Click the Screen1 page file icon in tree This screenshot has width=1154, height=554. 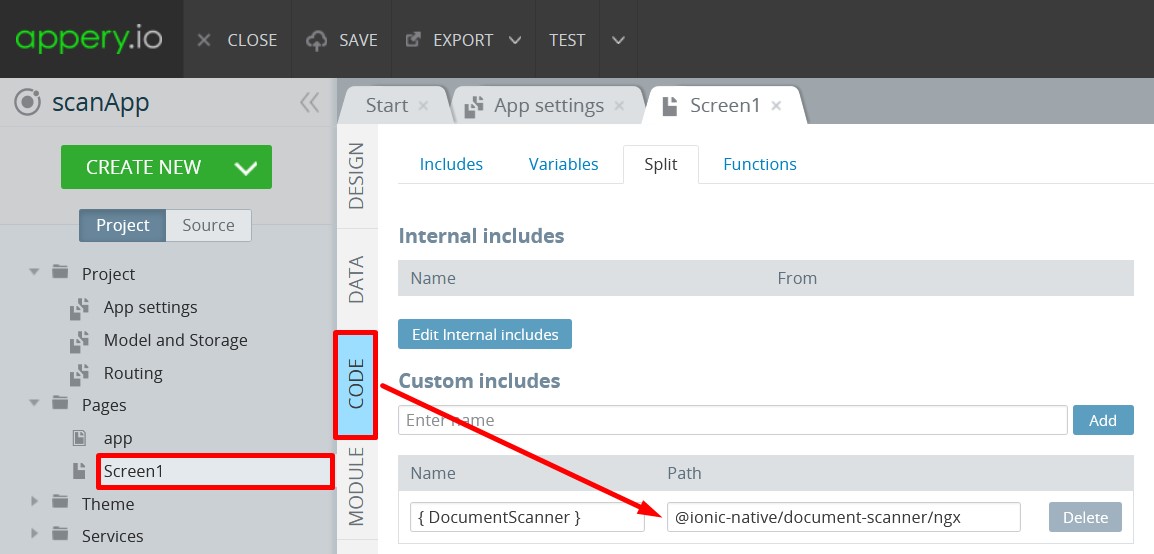[79, 472]
